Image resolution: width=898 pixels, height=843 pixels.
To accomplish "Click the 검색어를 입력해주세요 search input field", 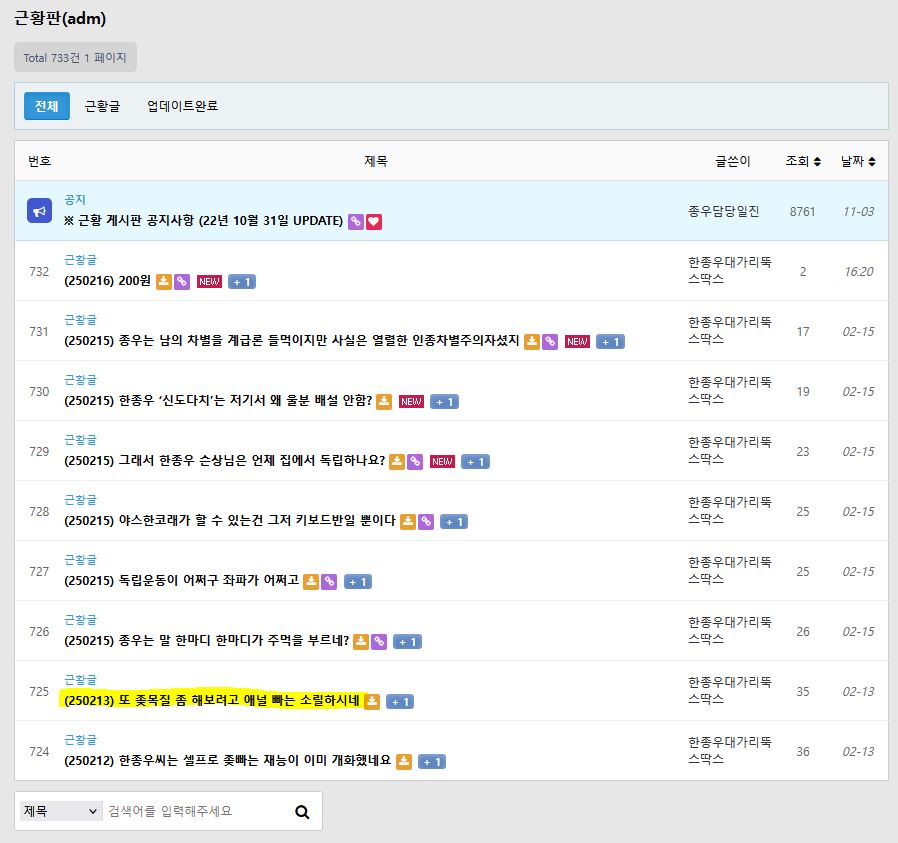I will point(195,811).
